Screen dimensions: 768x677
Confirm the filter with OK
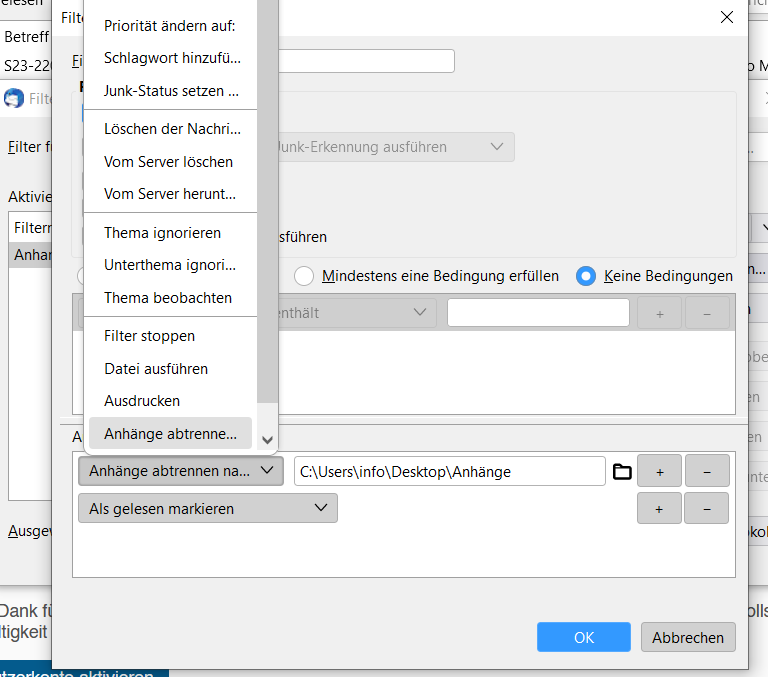(x=583, y=637)
